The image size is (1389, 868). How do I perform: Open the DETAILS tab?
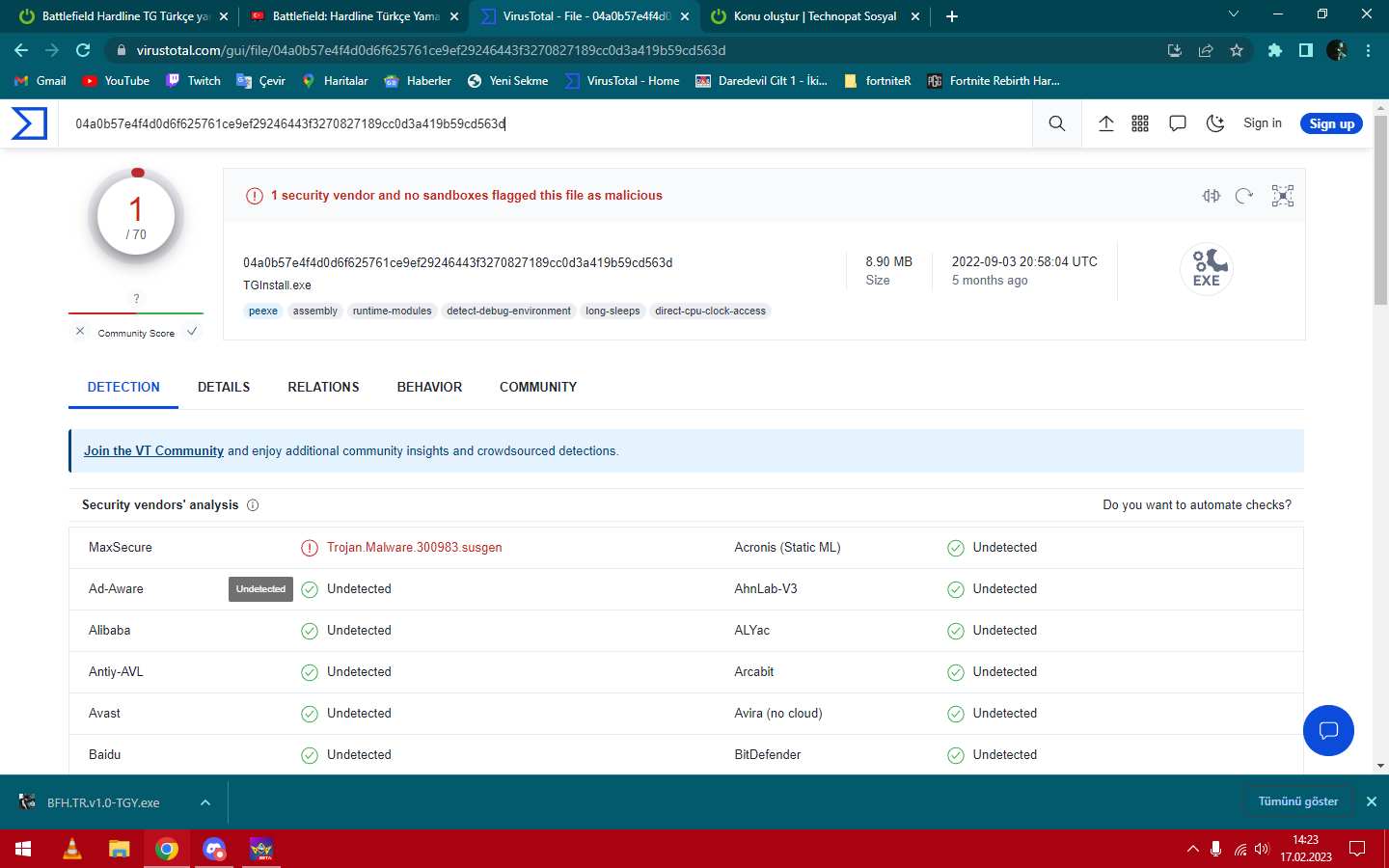coord(224,387)
